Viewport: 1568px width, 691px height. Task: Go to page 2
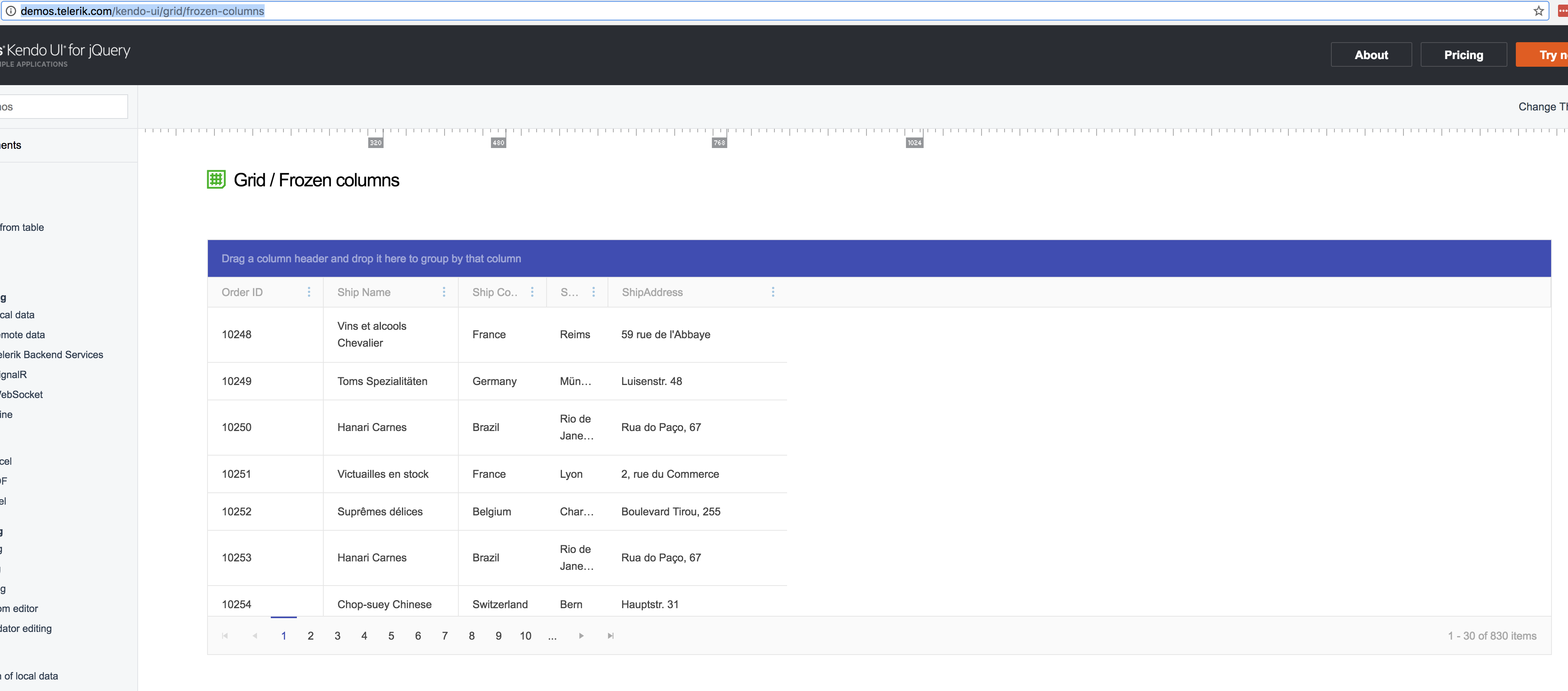310,636
